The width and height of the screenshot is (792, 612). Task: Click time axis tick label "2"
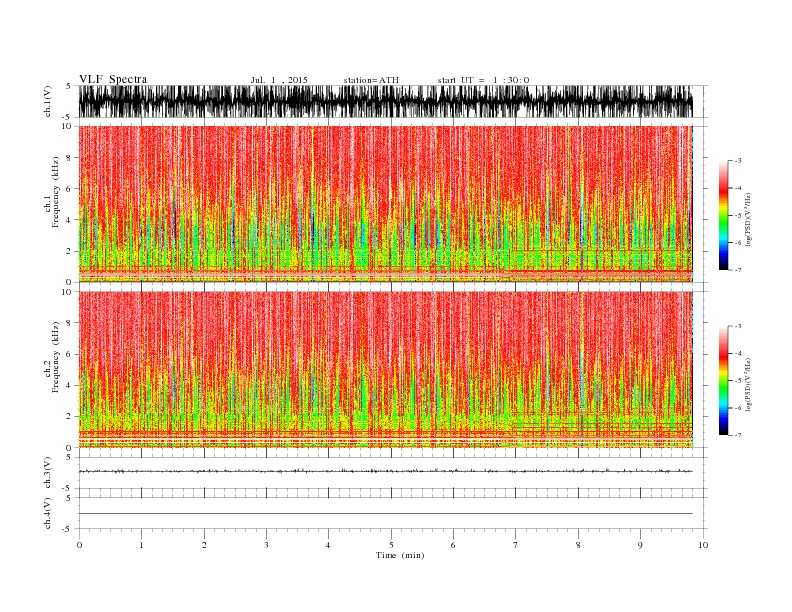204,545
